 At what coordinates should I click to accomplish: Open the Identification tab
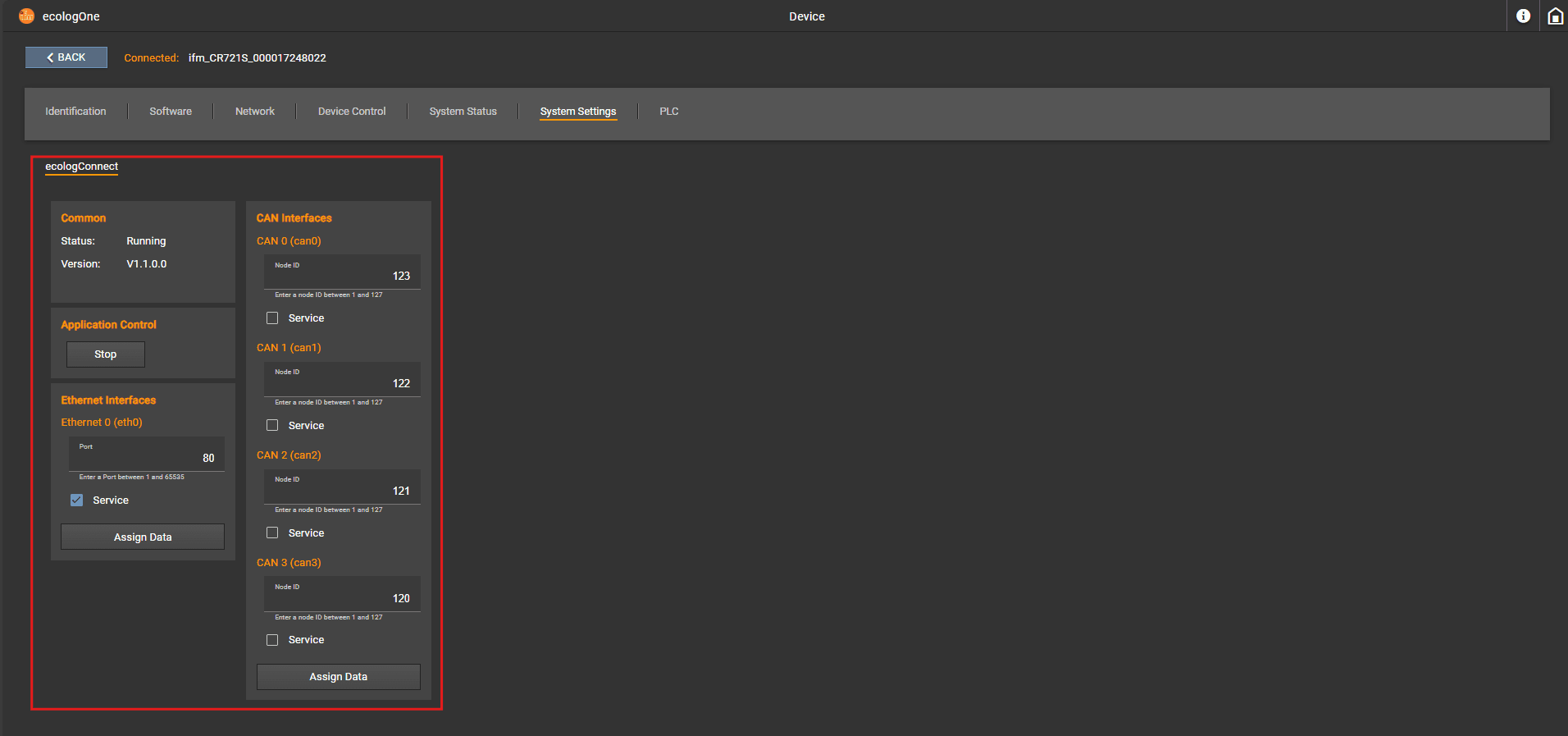[x=75, y=112]
